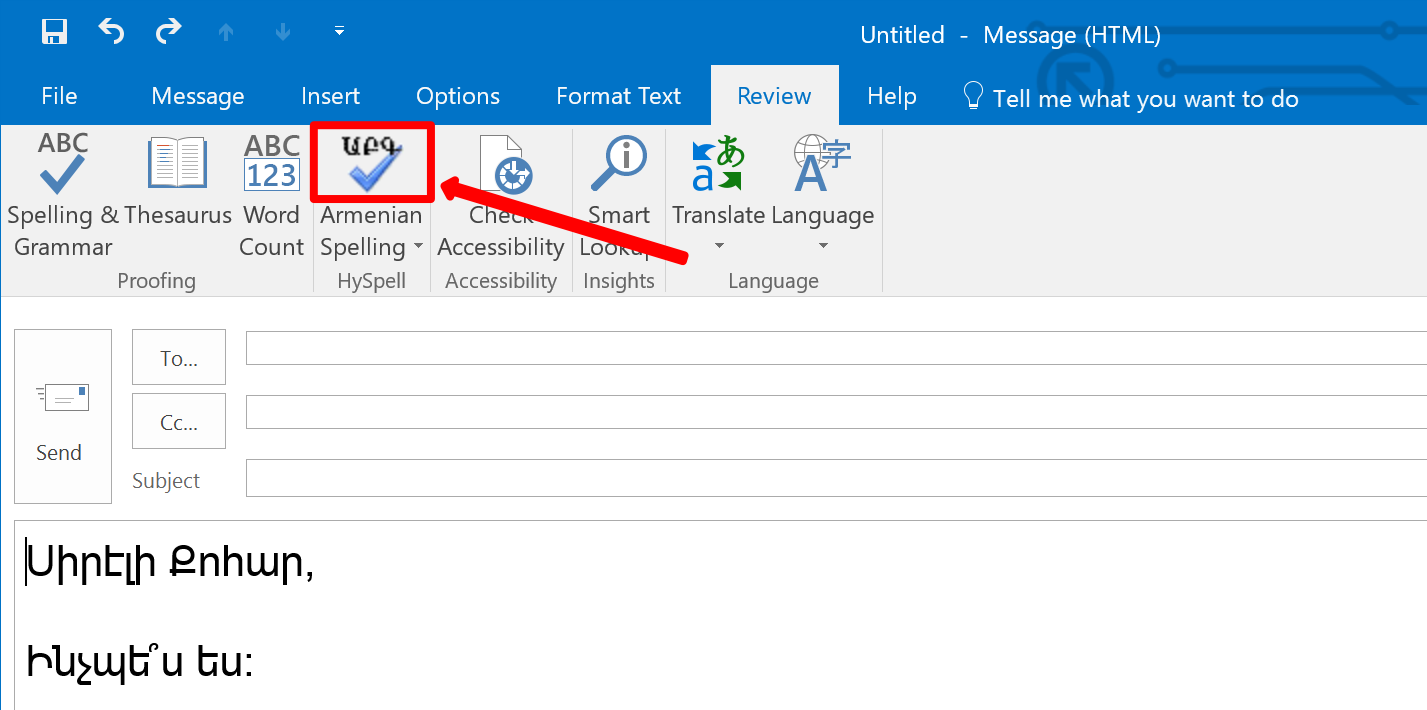Image resolution: width=1427 pixels, height=710 pixels.
Task: Click the Redo arrow icon
Action: pyautogui.click(x=168, y=32)
